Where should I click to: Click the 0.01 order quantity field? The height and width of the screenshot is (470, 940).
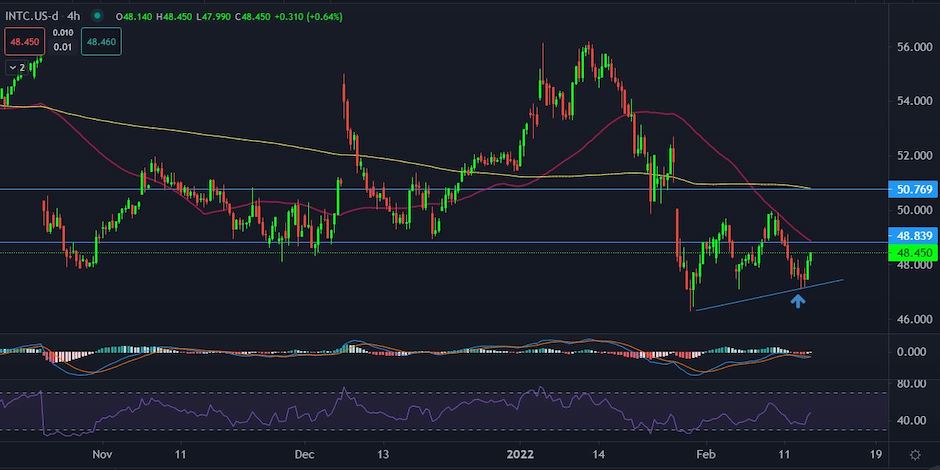pos(61,48)
